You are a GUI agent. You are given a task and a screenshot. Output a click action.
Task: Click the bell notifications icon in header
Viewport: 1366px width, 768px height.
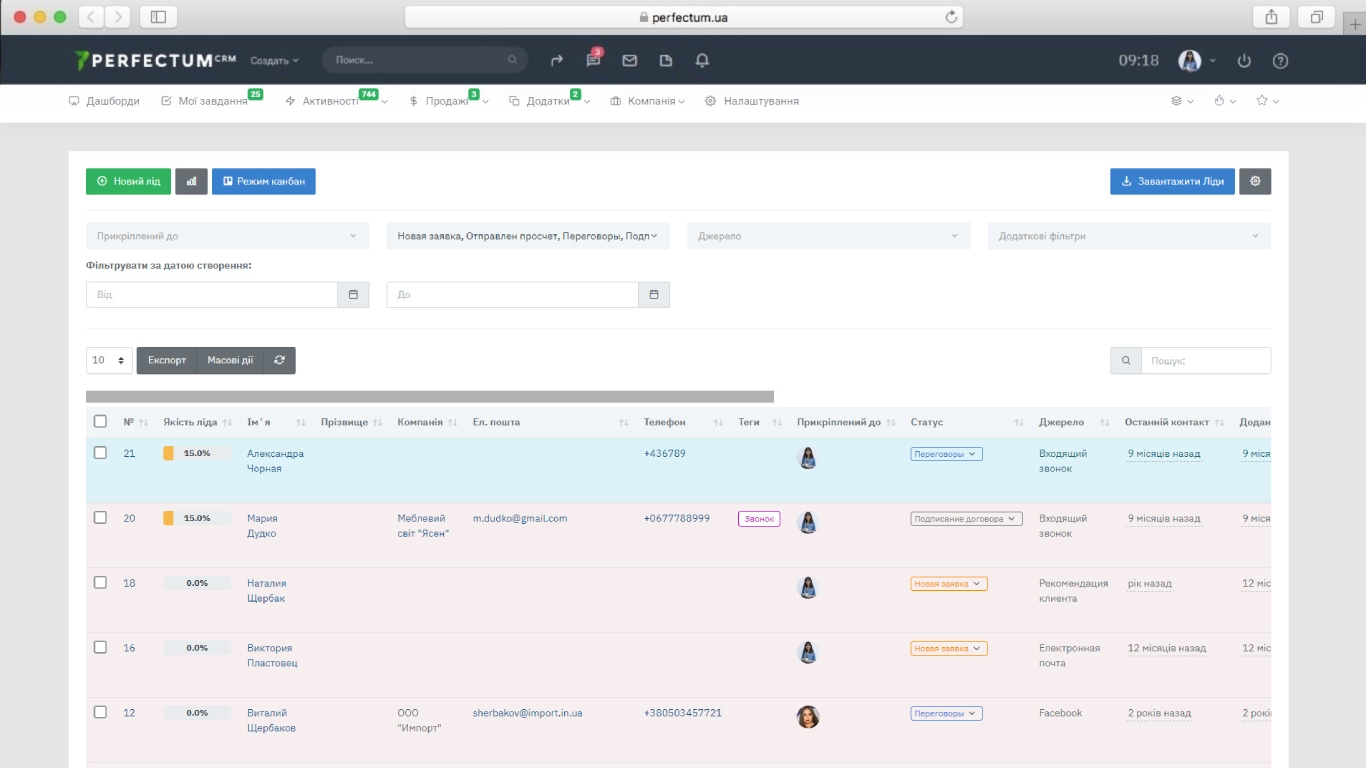coord(702,61)
